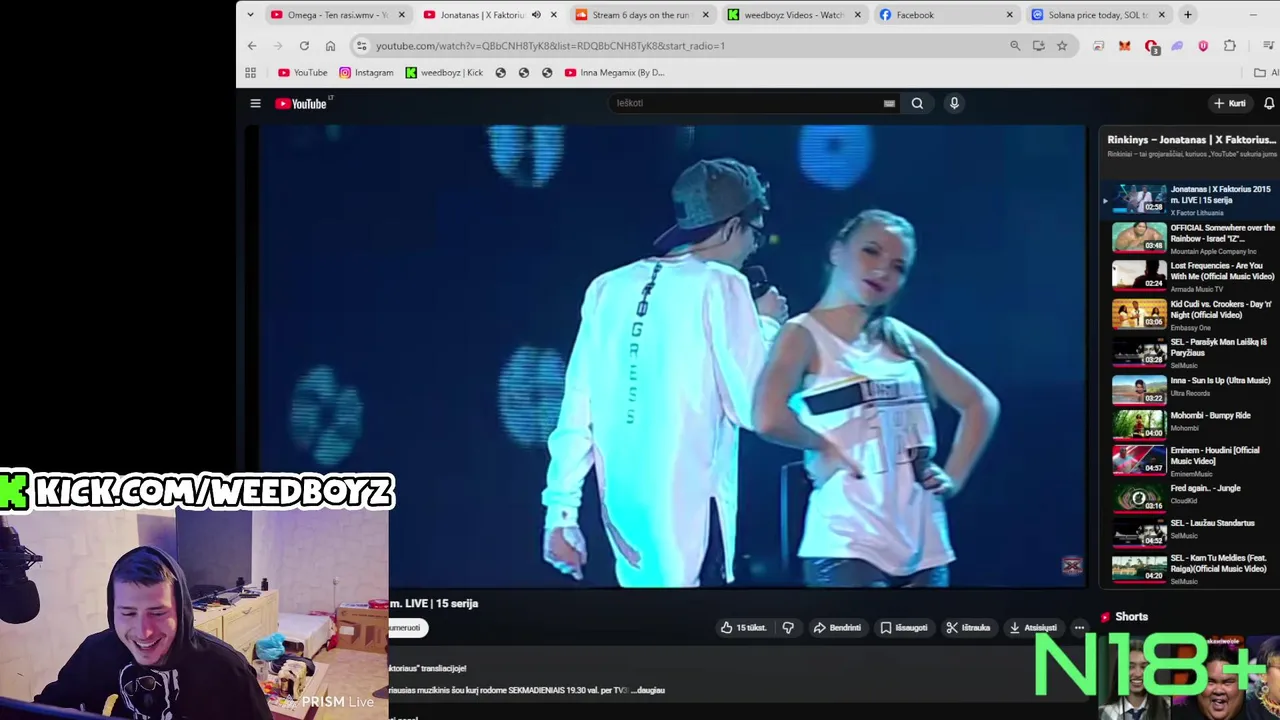Open the more actions ellipsis under the video
This screenshot has width=1280, height=720.
[1079, 628]
